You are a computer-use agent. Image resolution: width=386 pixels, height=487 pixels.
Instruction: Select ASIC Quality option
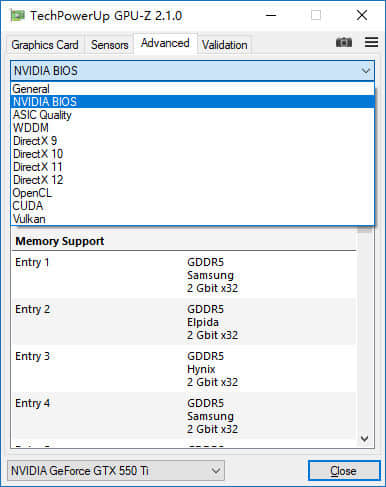(193, 115)
